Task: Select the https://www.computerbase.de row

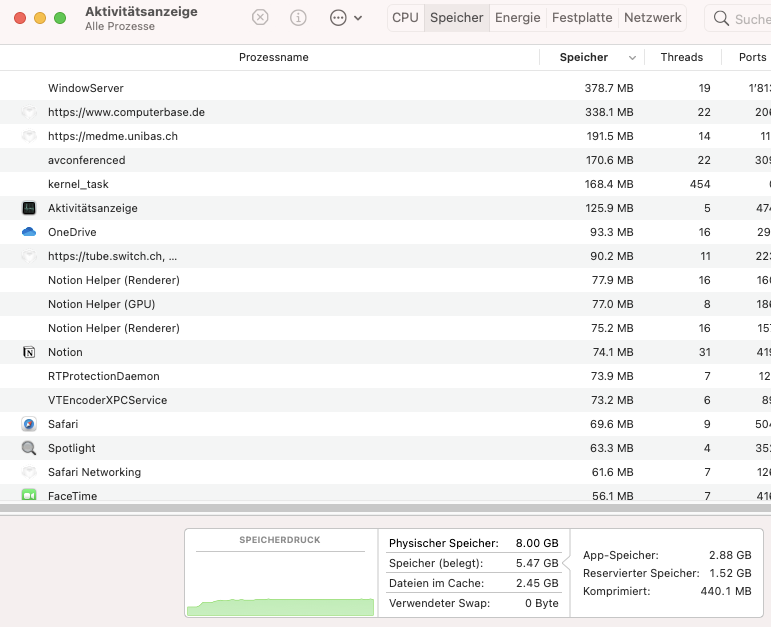Action: 386,112
